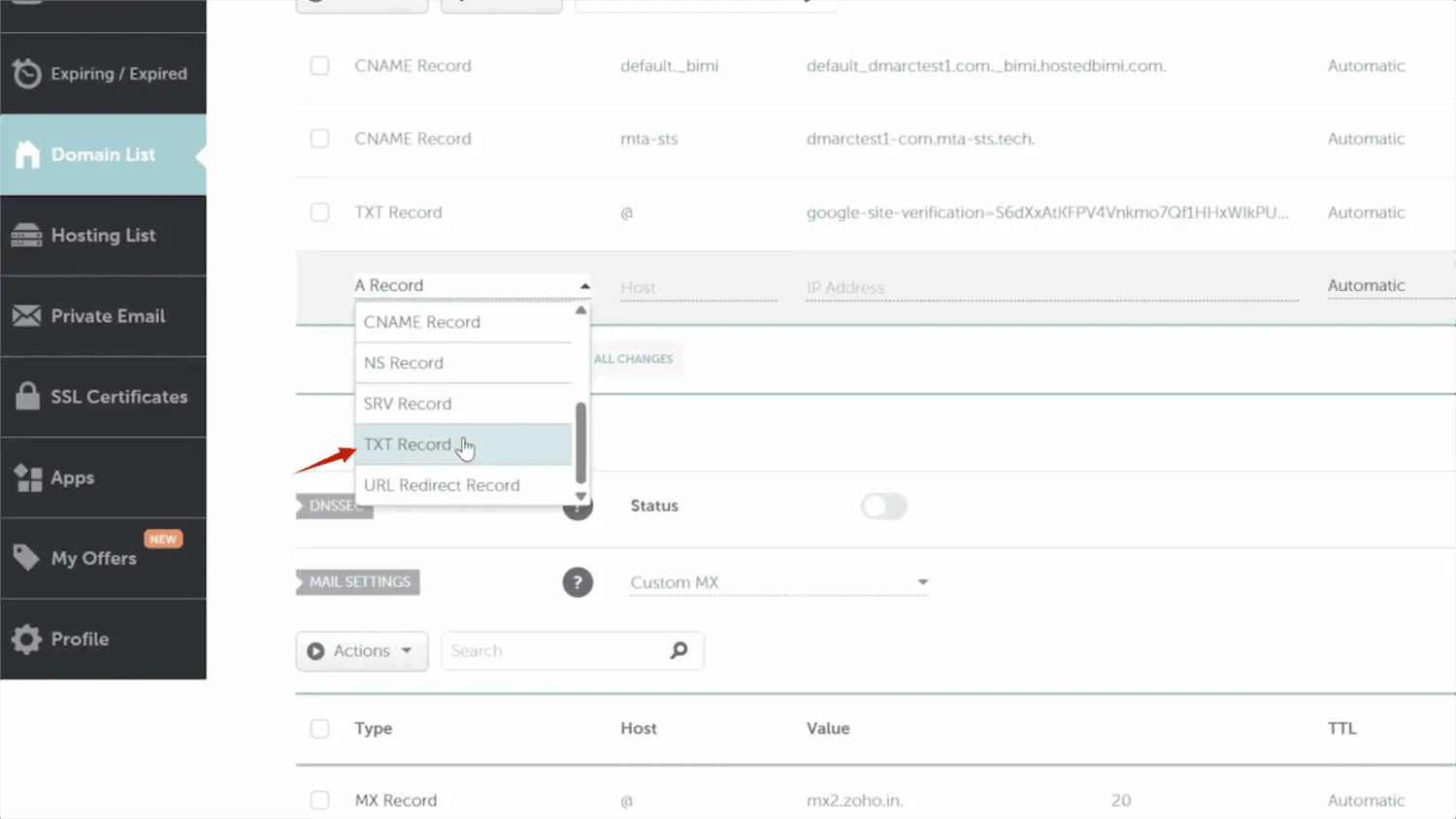Check the mta-sts CNAME record checkbox

point(319,139)
